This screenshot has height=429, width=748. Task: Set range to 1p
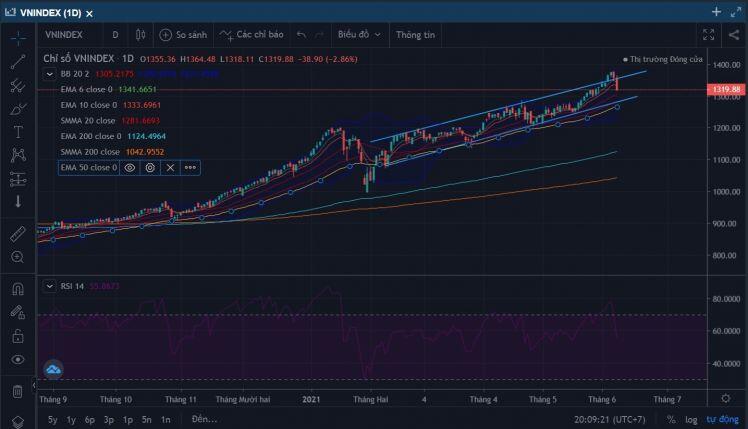pos(128,419)
